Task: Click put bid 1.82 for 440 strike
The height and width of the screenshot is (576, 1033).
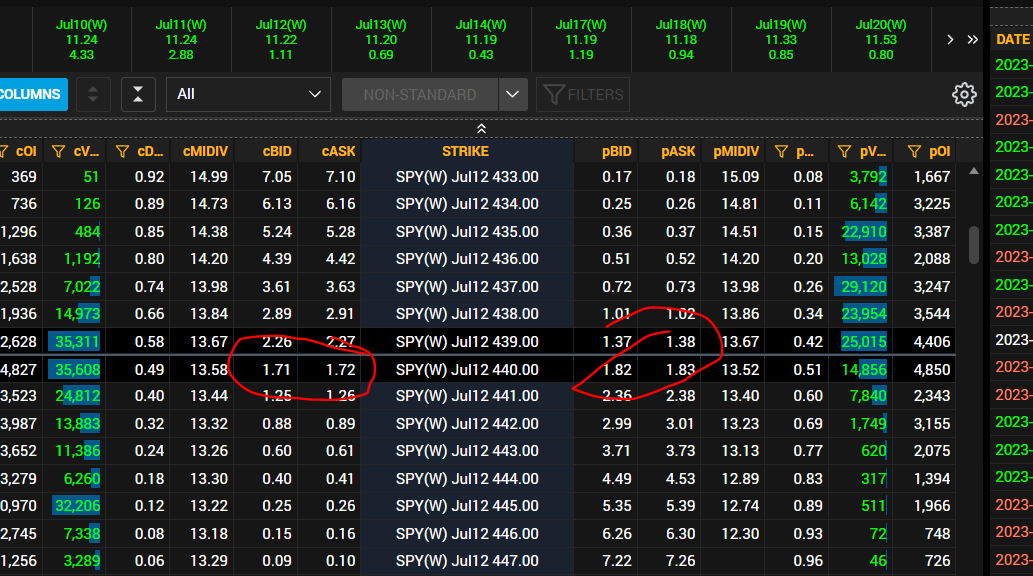Action: click(617, 370)
